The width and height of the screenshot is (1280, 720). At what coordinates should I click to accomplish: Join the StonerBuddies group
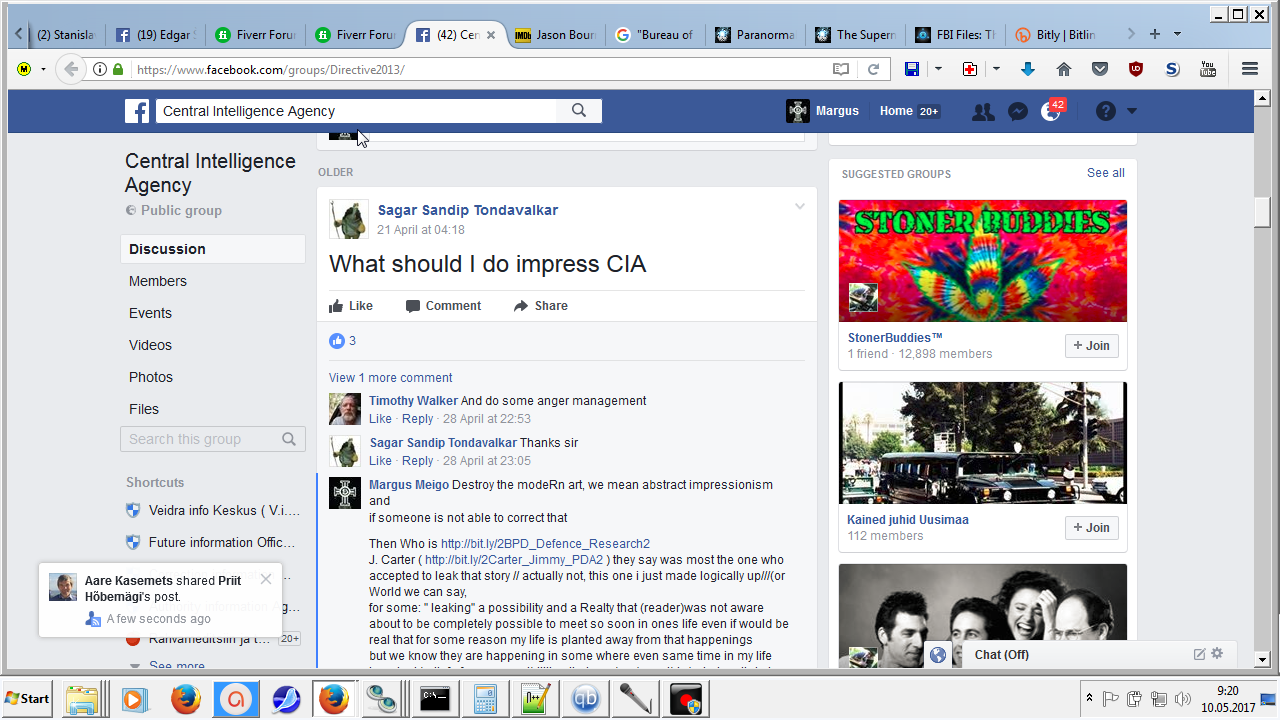[1092, 346]
